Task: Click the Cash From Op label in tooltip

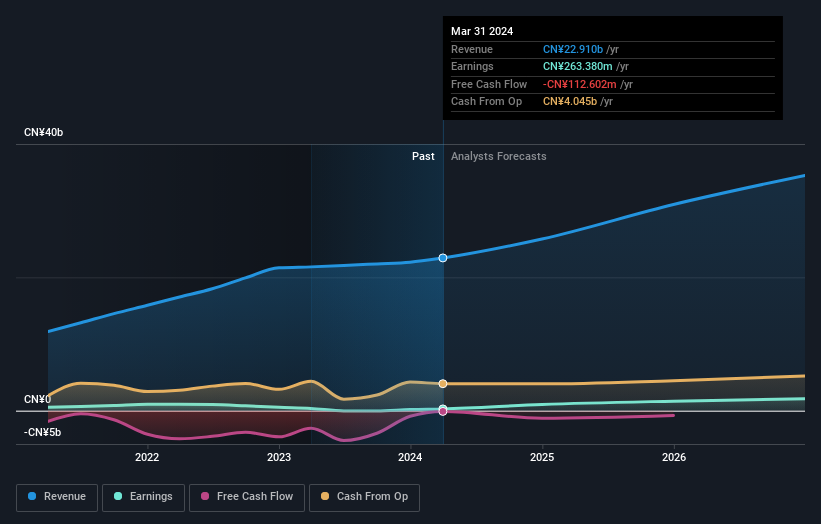Action: 486,102
